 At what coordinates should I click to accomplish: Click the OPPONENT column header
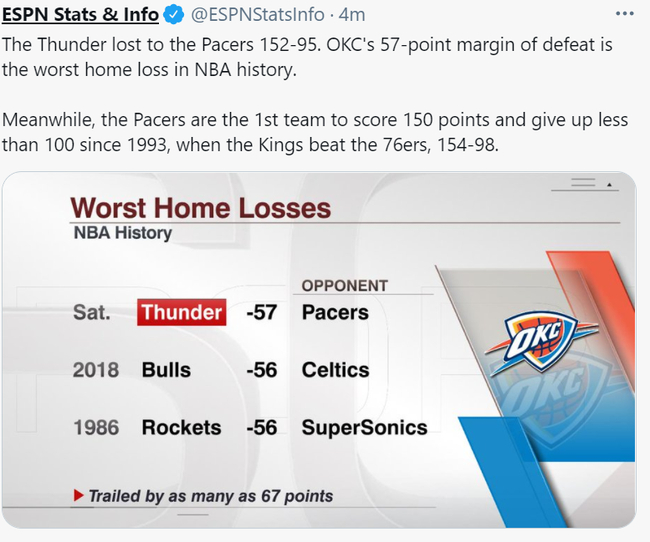(x=345, y=286)
